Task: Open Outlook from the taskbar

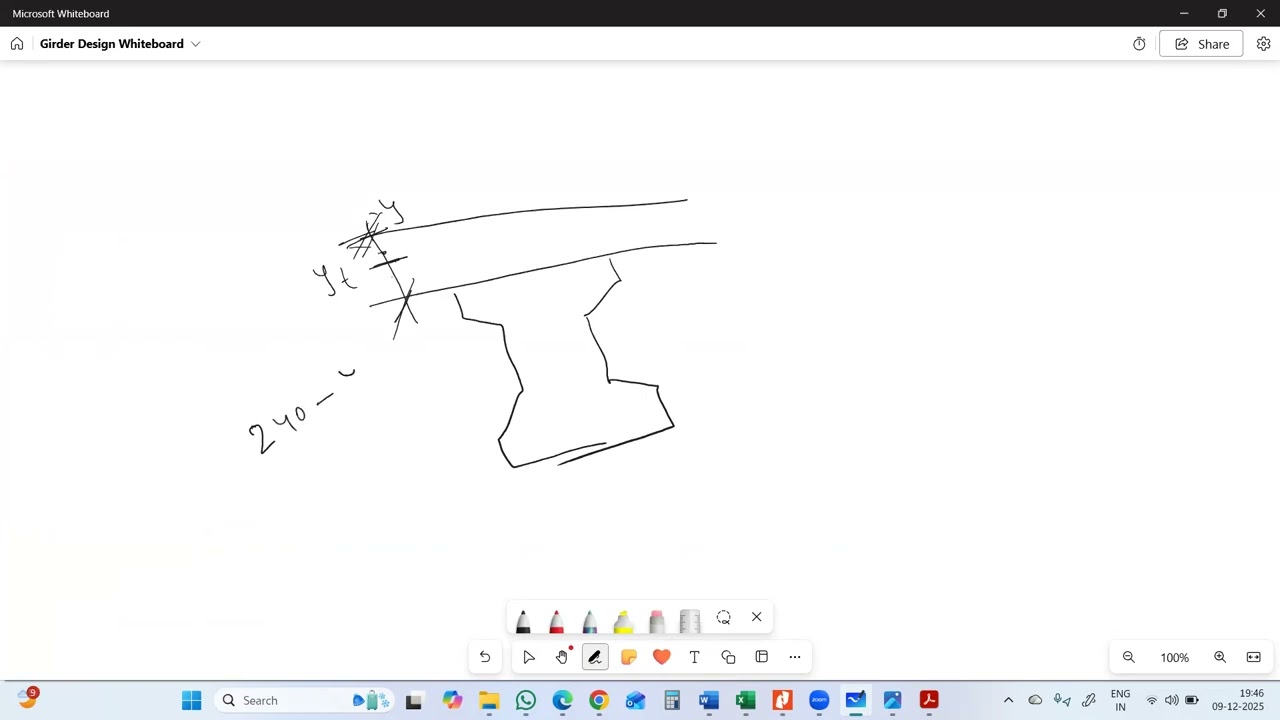Action: point(635,700)
